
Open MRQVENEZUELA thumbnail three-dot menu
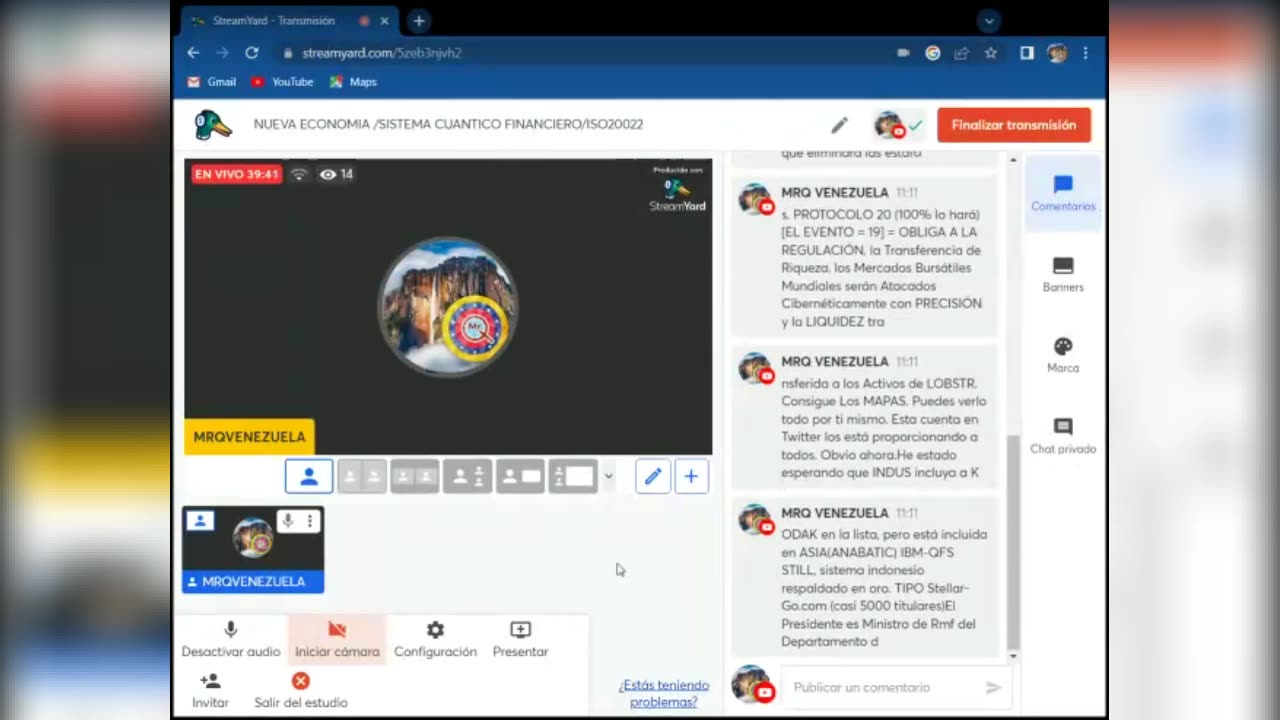coord(310,521)
